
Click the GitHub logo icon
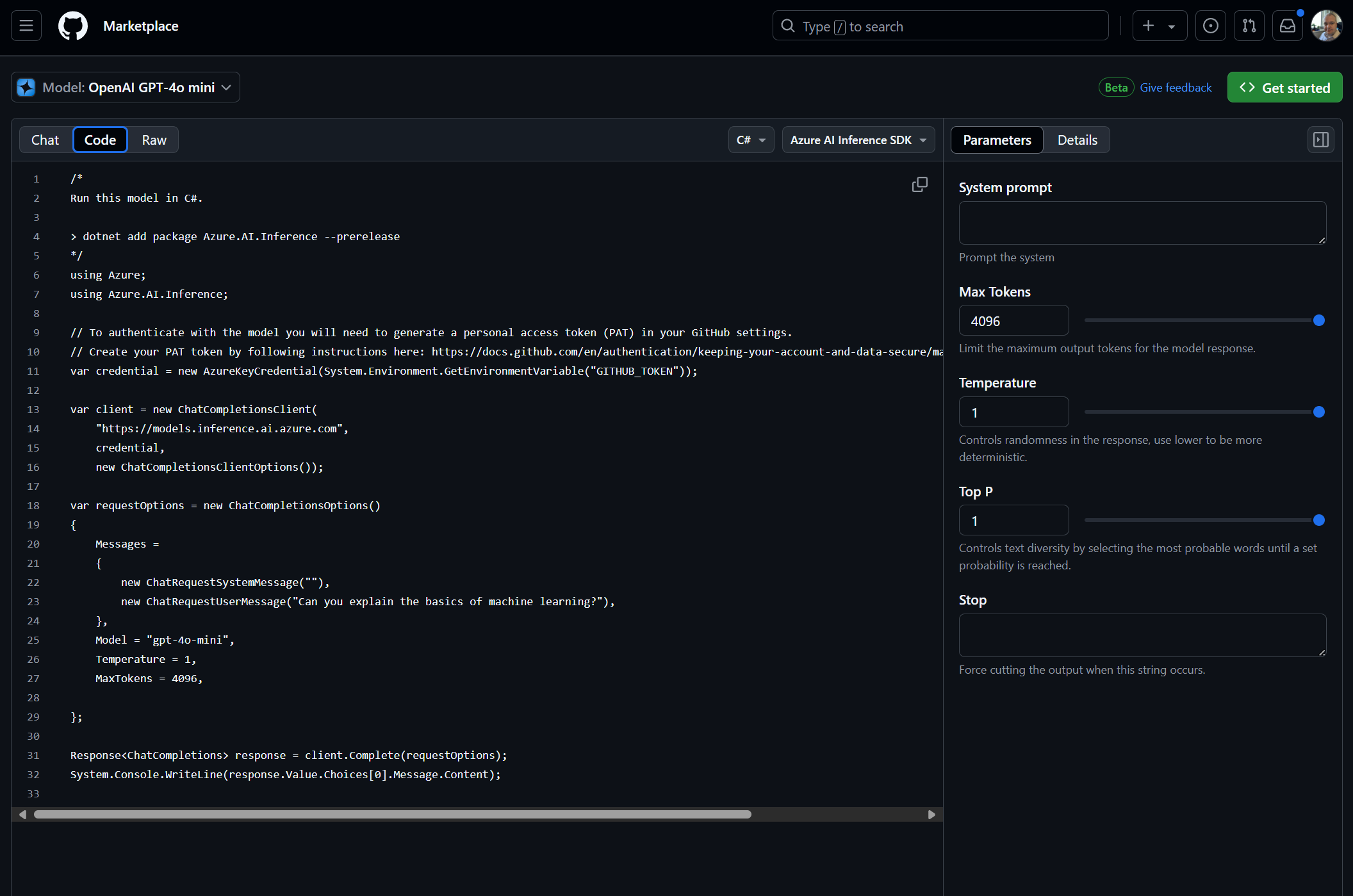coord(73,26)
